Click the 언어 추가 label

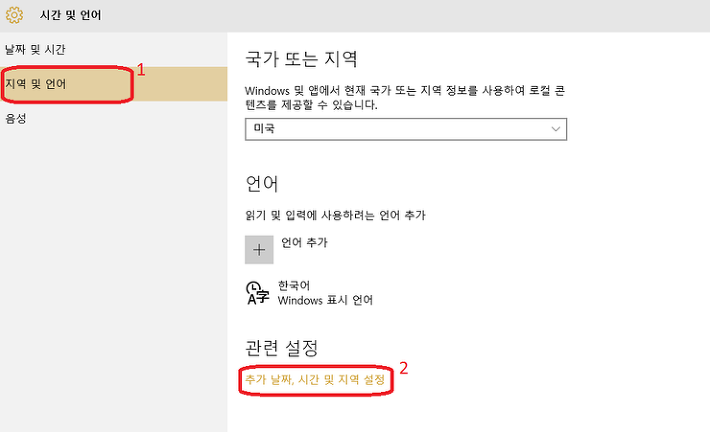coord(304,243)
